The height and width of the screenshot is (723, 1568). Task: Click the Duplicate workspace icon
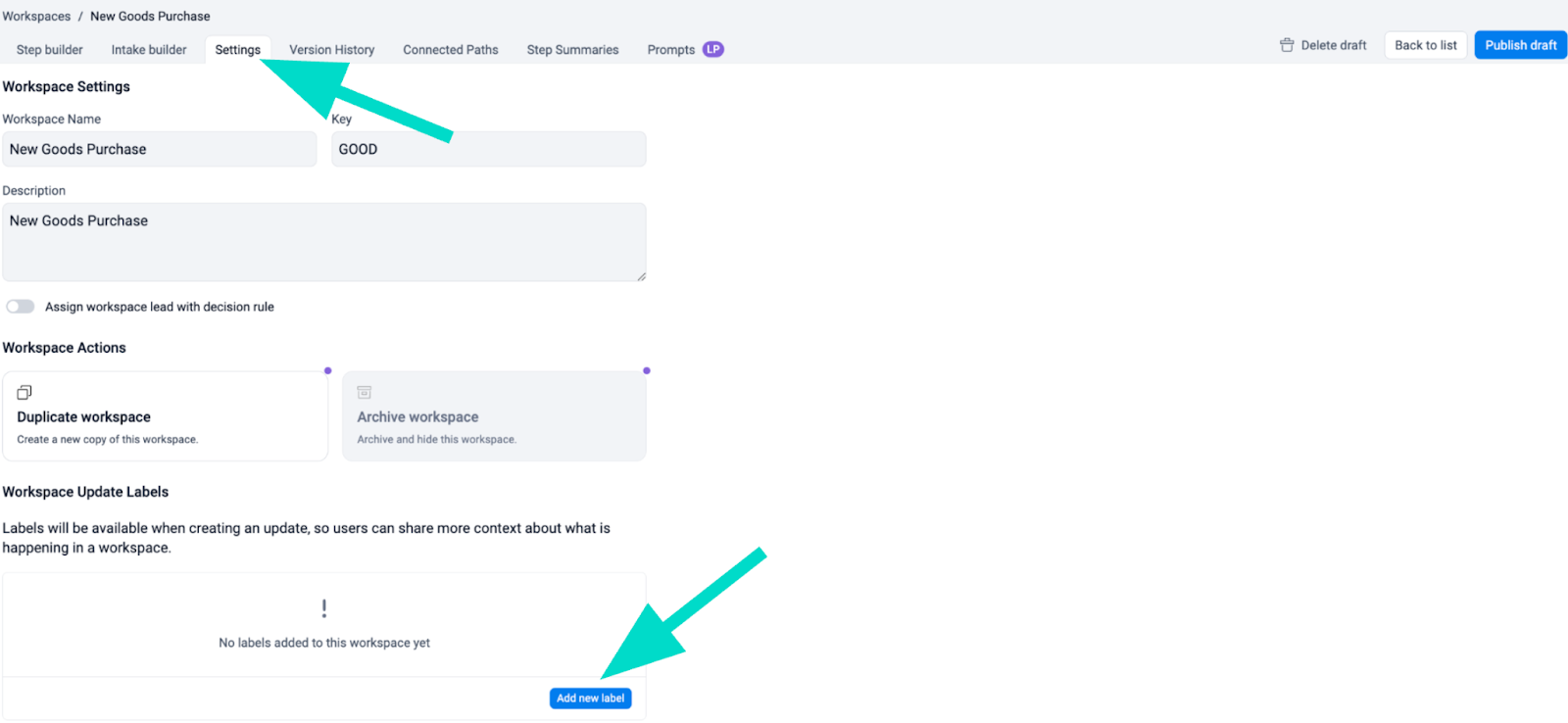pyautogui.click(x=24, y=393)
